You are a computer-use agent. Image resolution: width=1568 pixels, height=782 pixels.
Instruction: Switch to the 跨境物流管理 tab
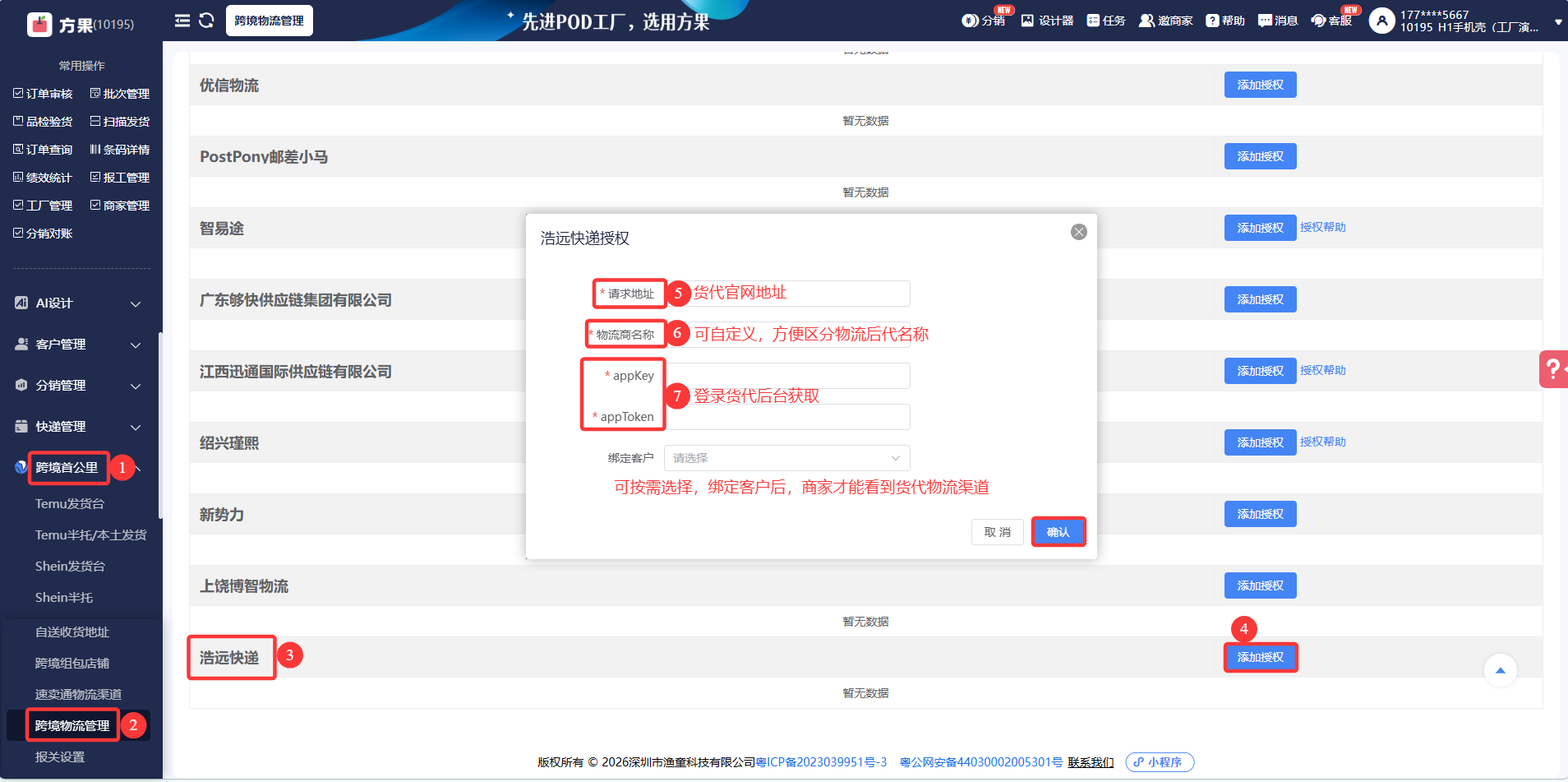pos(269,21)
